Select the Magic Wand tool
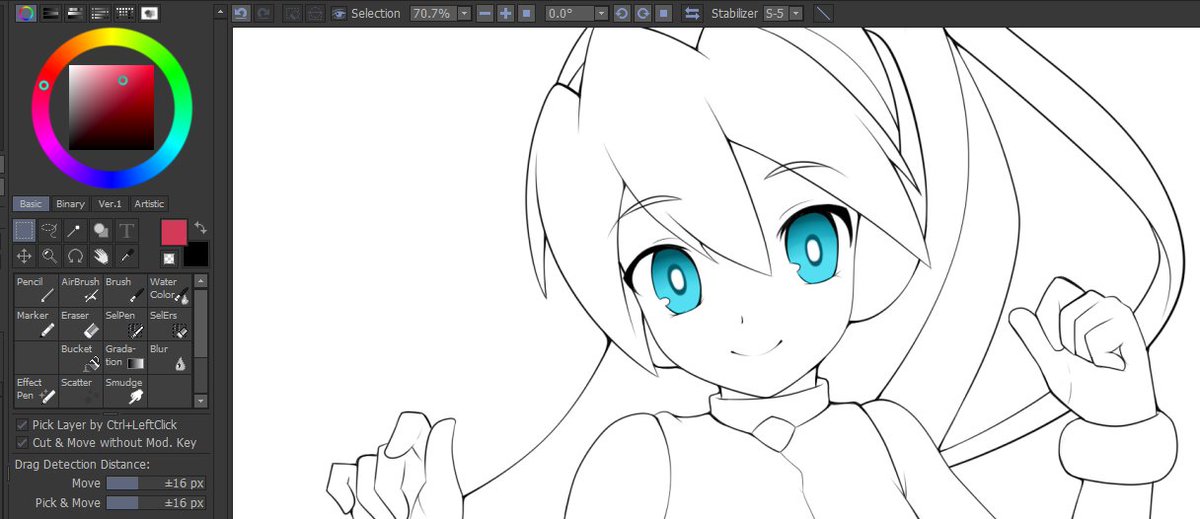 coord(76,231)
